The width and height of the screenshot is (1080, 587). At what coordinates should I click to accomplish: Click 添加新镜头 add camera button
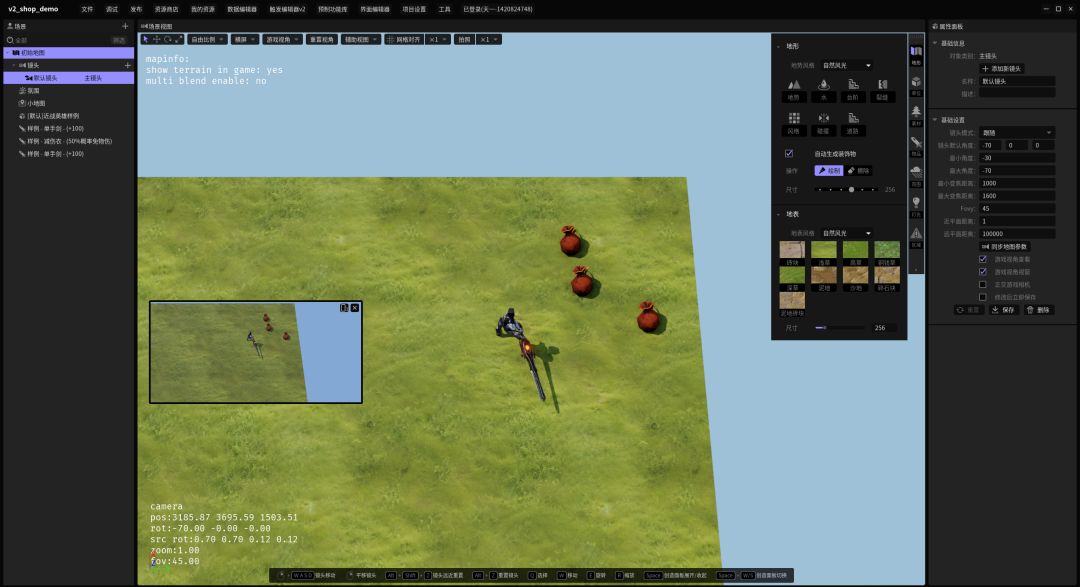click(x=1002, y=68)
